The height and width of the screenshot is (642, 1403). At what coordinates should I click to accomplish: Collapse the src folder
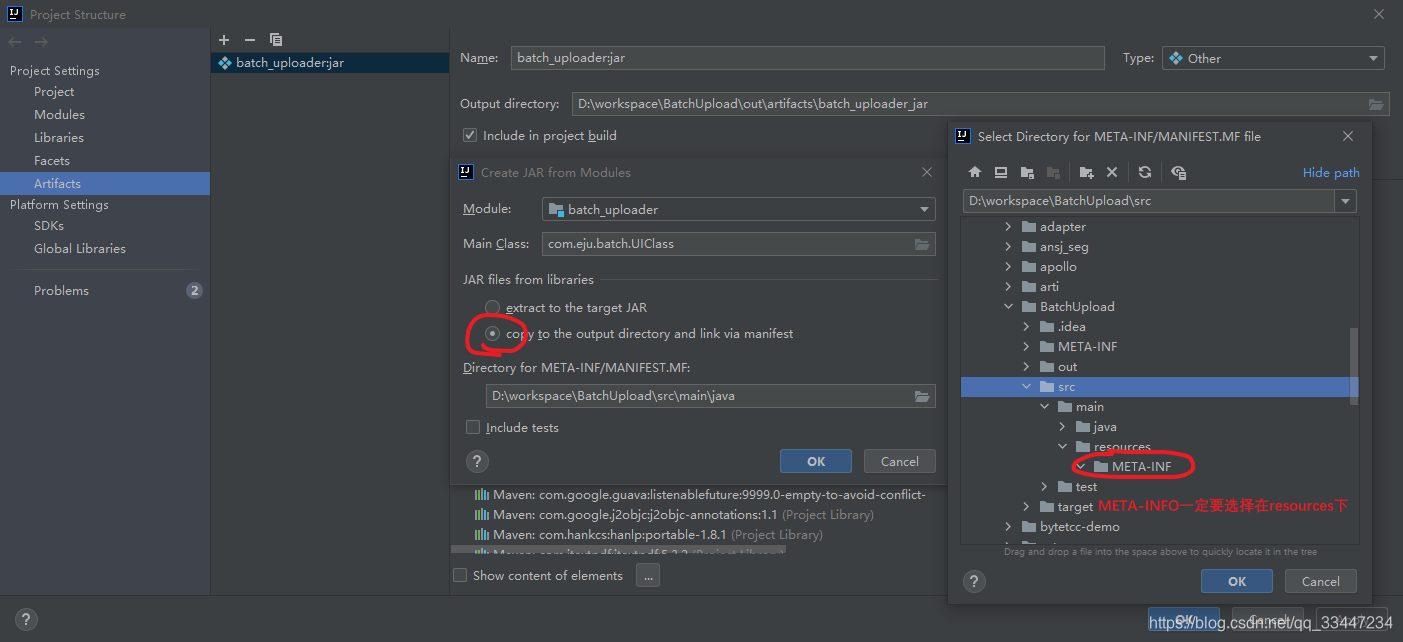click(x=1026, y=387)
